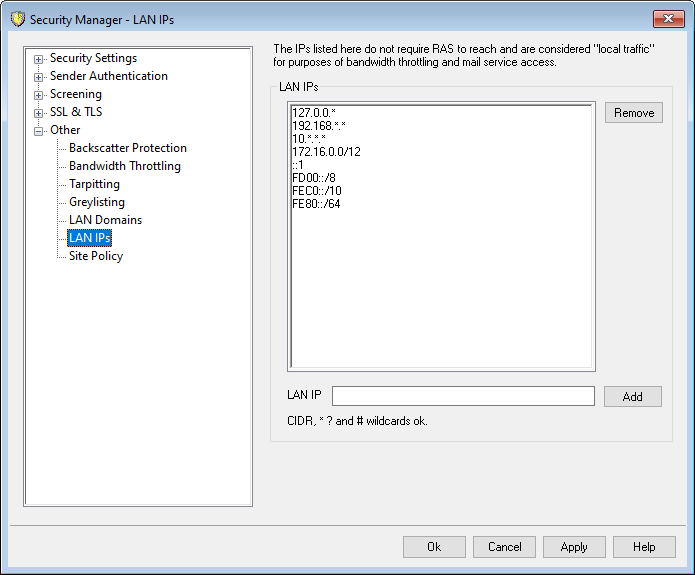This screenshot has height=575, width=695.
Task: Select Bandwidth Throttling in the tree
Action: [x=124, y=166]
